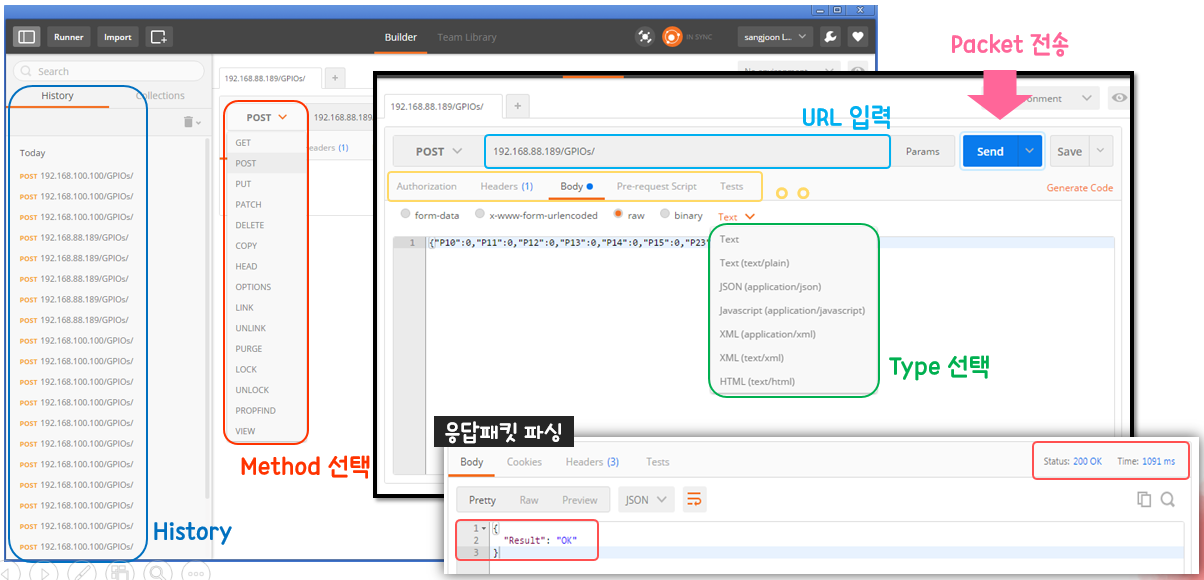Select XML (text/xml) type

(x=751, y=358)
